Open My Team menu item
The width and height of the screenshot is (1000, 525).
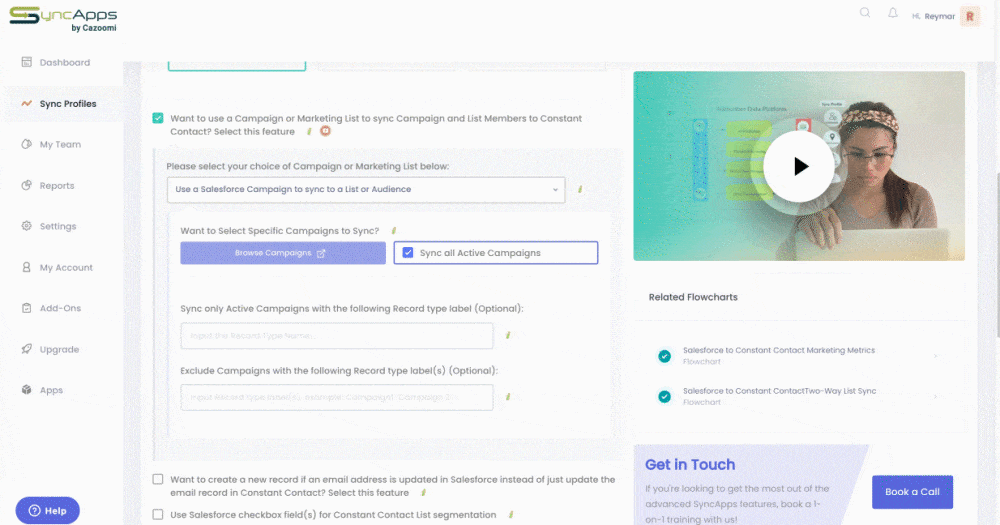[x=60, y=144]
